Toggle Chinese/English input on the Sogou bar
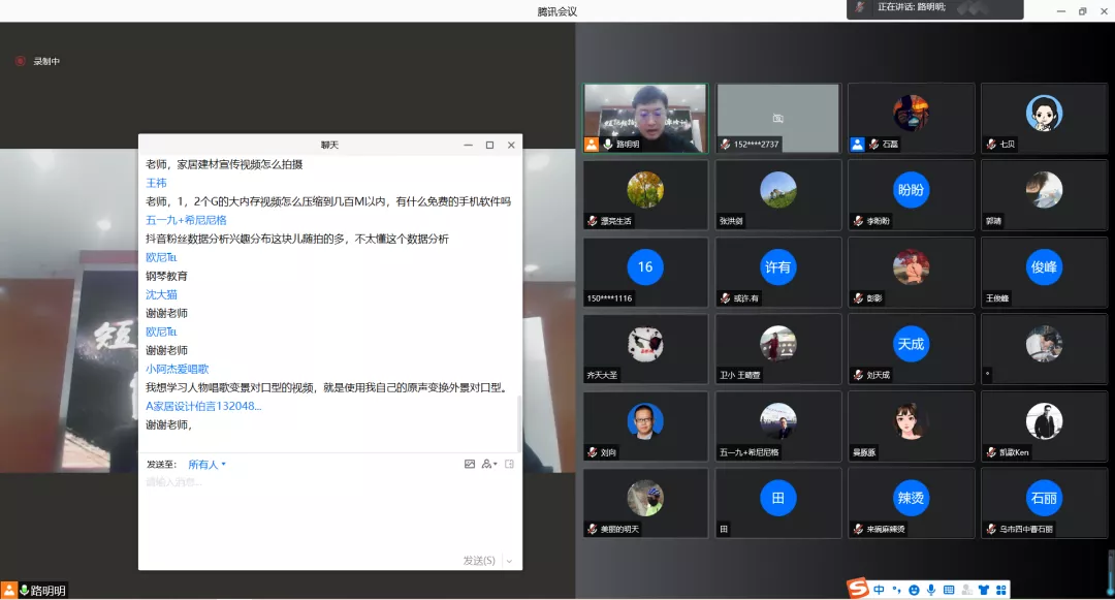The height and width of the screenshot is (600, 1115). (879, 590)
